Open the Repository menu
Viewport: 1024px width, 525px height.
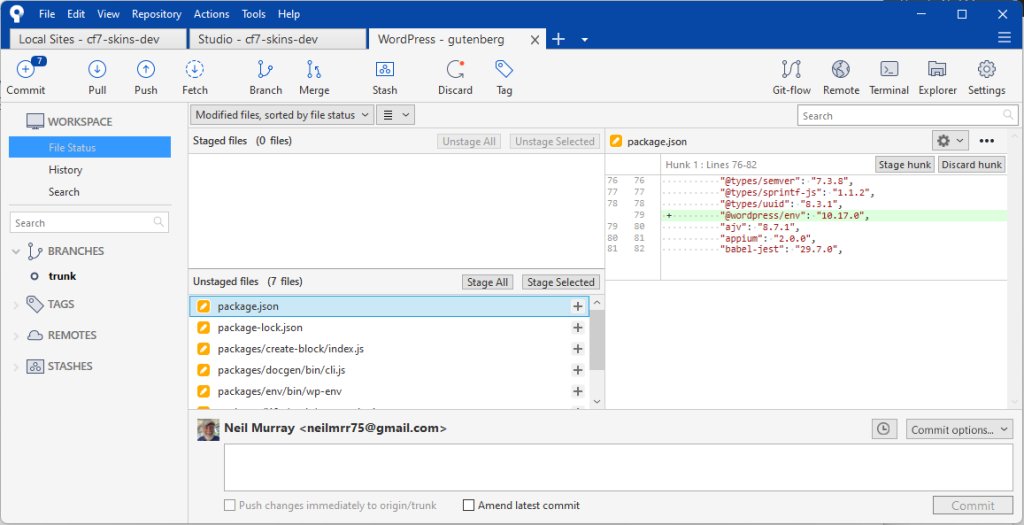pos(156,14)
